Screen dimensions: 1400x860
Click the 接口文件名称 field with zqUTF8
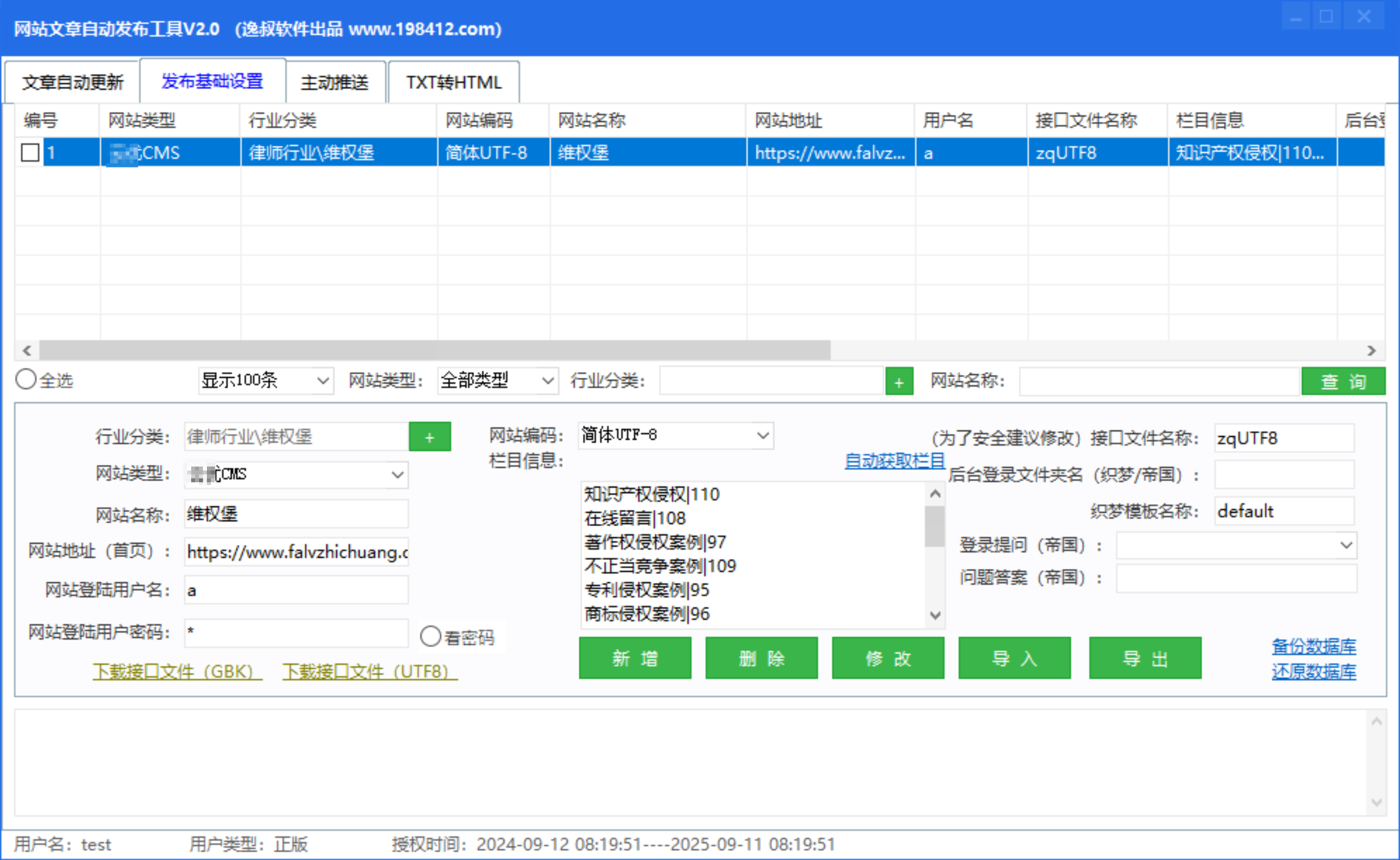click(x=1284, y=438)
